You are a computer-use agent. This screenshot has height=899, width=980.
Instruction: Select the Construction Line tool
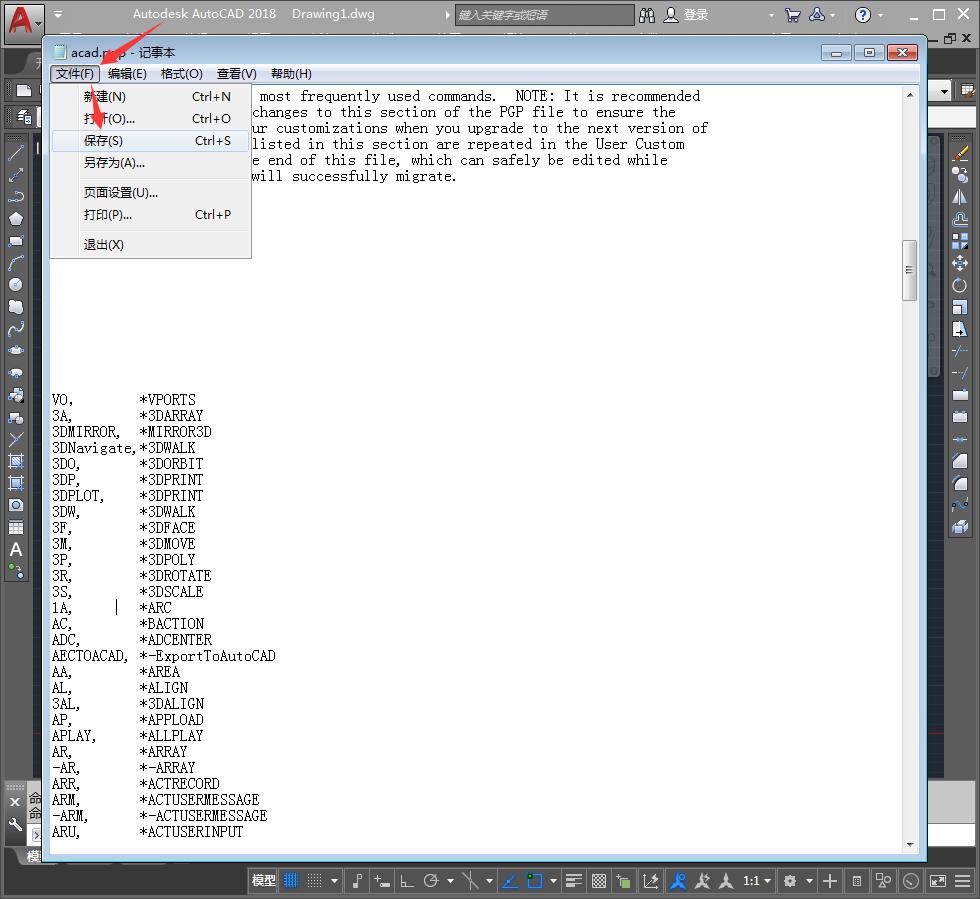(x=16, y=174)
